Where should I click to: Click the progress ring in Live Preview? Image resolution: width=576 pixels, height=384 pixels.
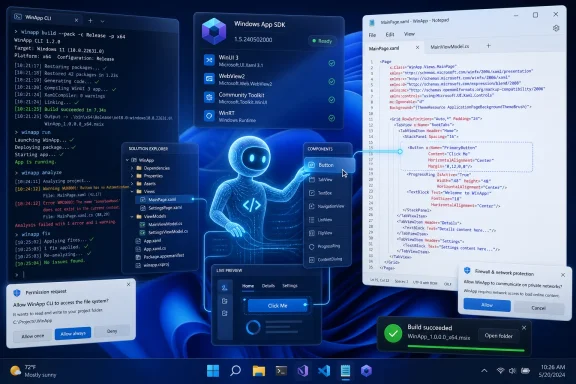pos(253,327)
